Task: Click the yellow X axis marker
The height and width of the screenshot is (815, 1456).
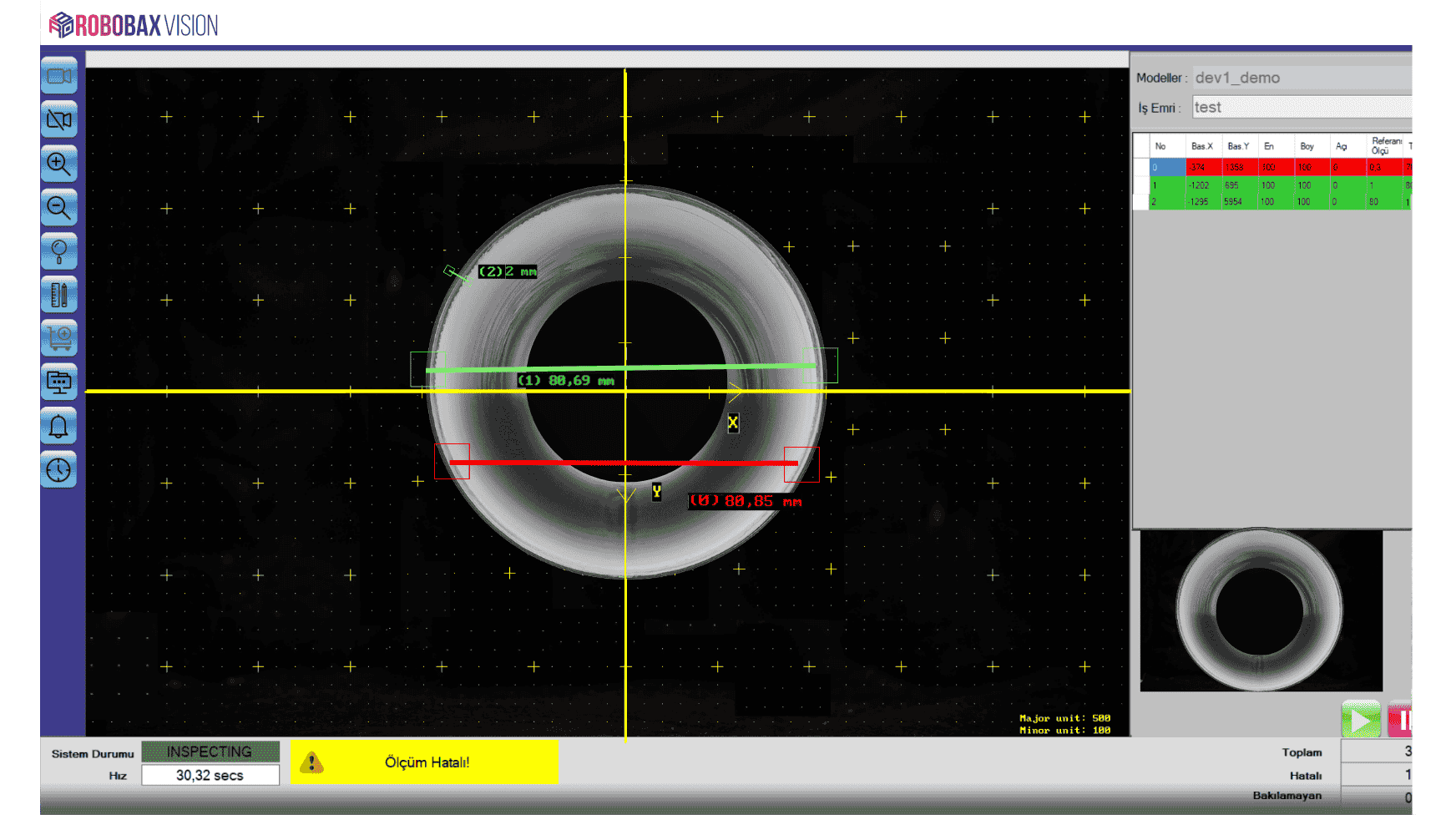Action: (733, 423)
